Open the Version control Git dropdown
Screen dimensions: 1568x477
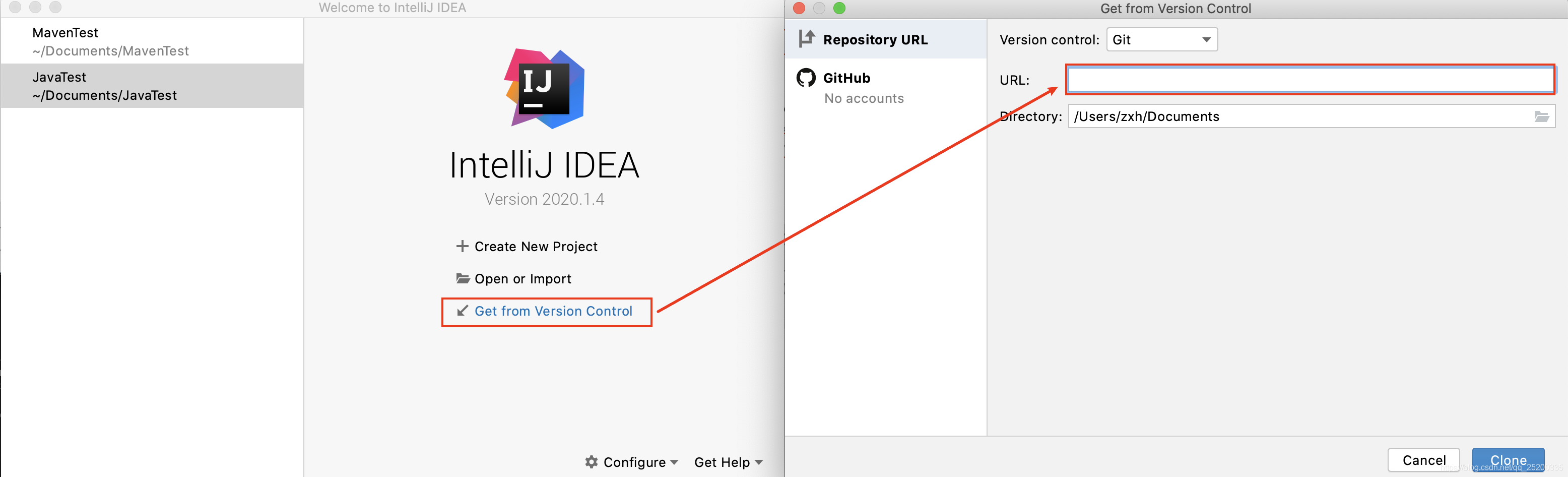tap(1161, 40)
